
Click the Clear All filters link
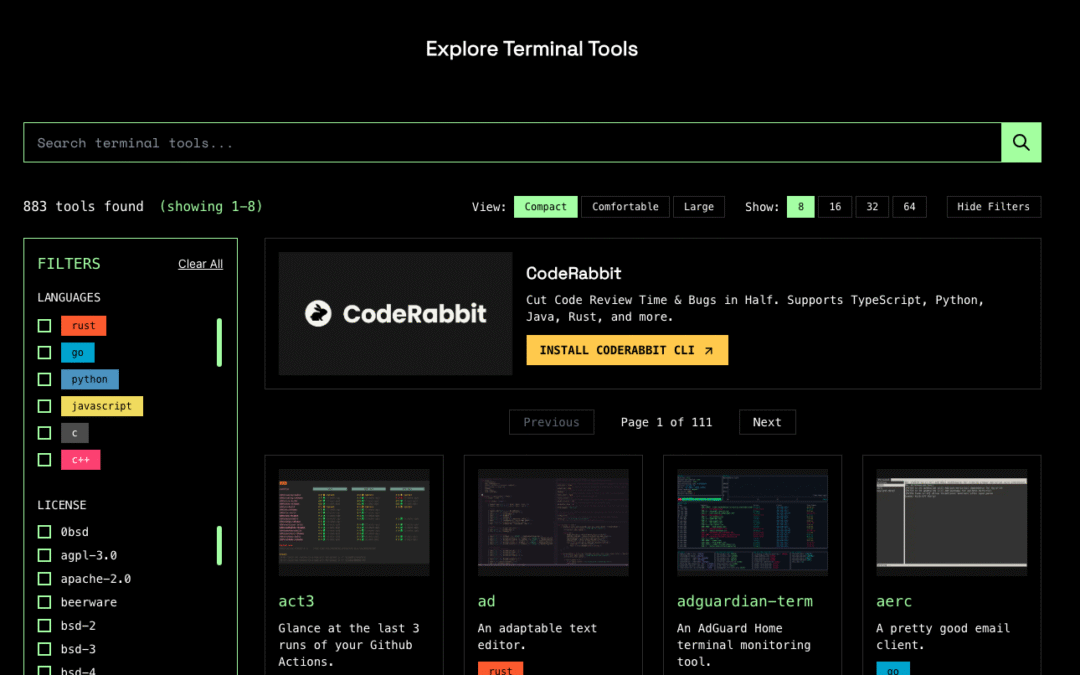click(x=200, y=264)
